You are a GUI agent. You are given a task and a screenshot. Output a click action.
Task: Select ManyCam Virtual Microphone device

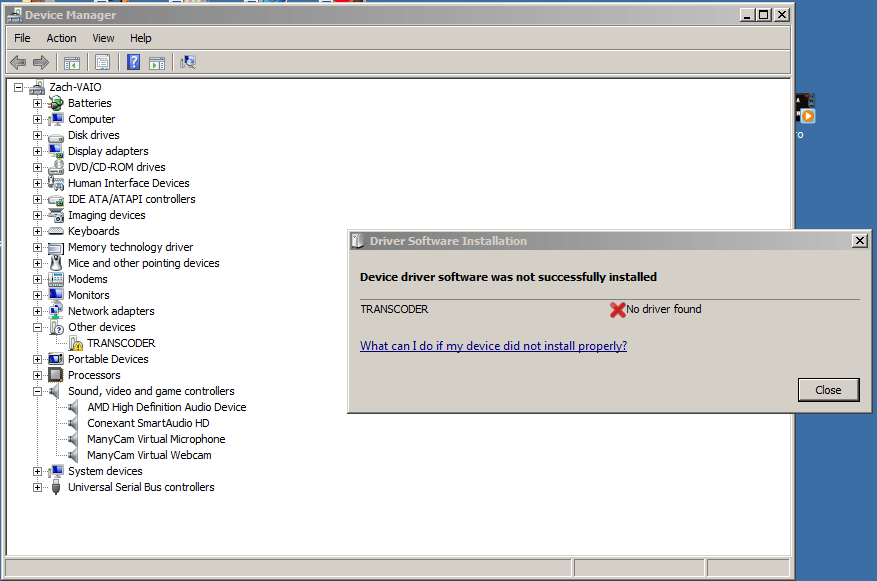[156, 440]
